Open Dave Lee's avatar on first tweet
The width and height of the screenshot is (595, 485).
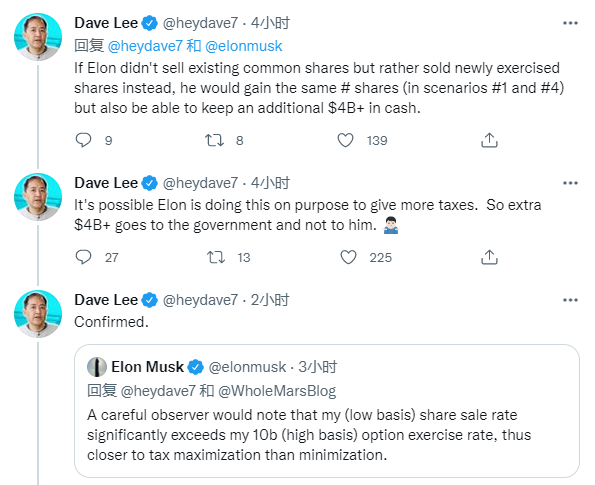(x=38, y=37)
